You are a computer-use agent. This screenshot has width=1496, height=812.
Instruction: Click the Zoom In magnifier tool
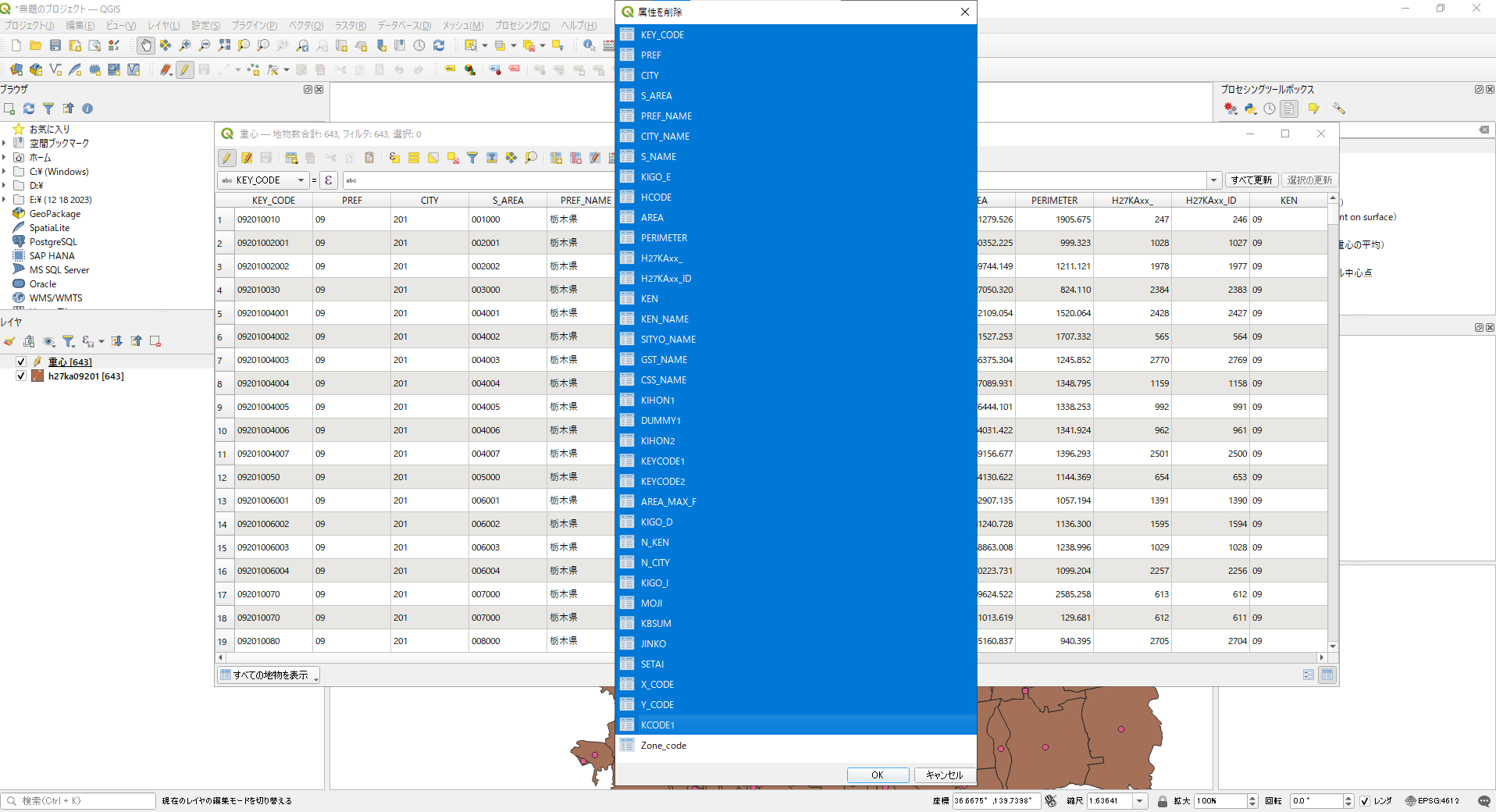point(185,46)
